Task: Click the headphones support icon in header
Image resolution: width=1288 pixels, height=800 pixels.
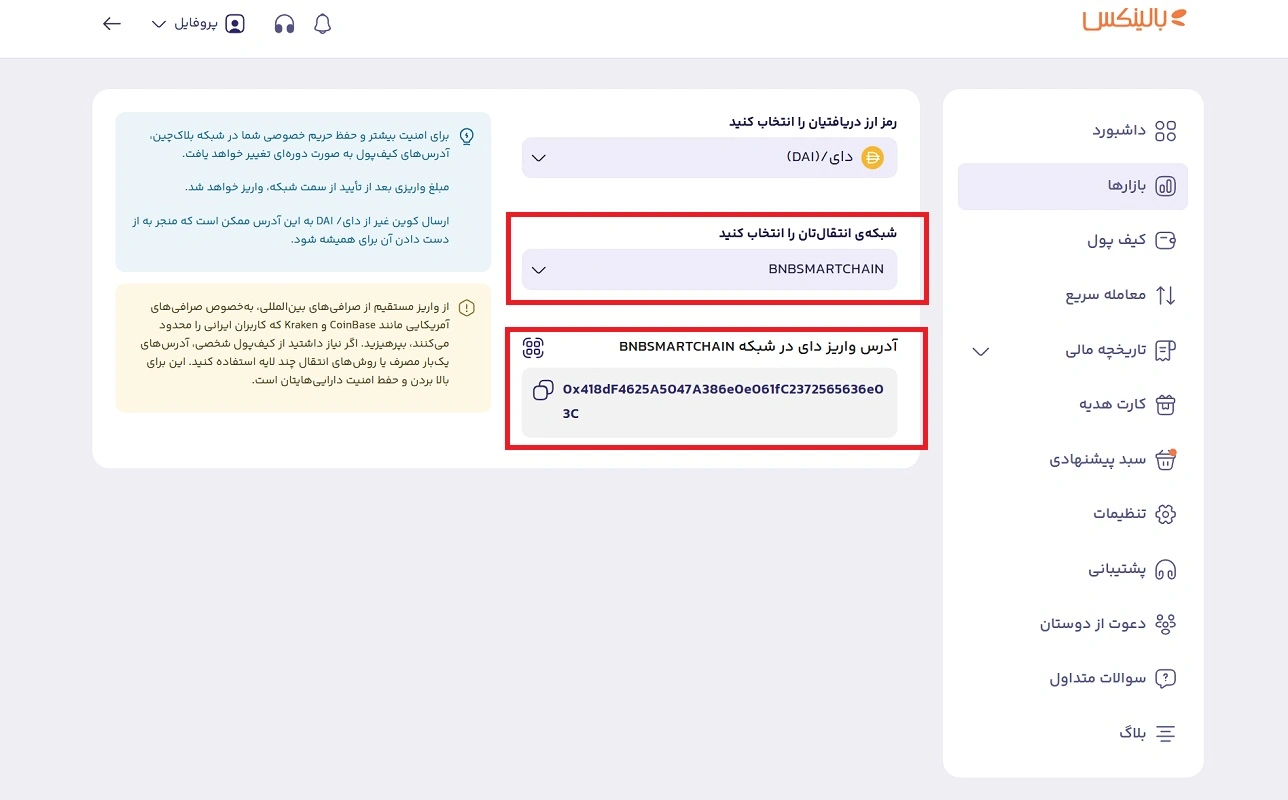Action: pyautogui.click(x=284, y=24)
